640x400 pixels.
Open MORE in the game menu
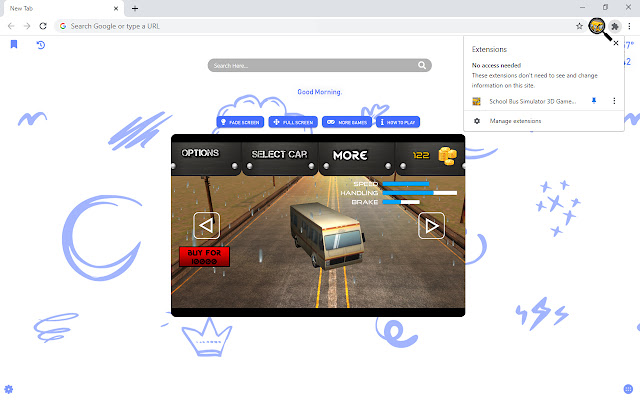[x=350, y=156]
